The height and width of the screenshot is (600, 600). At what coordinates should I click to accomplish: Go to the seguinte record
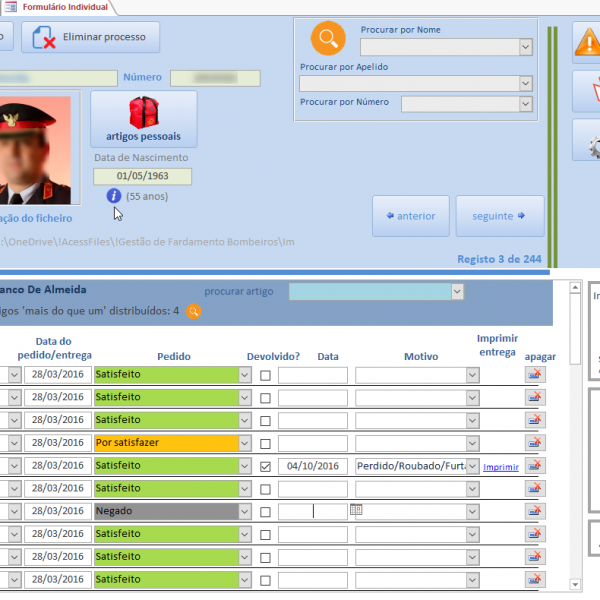(500, 215)
